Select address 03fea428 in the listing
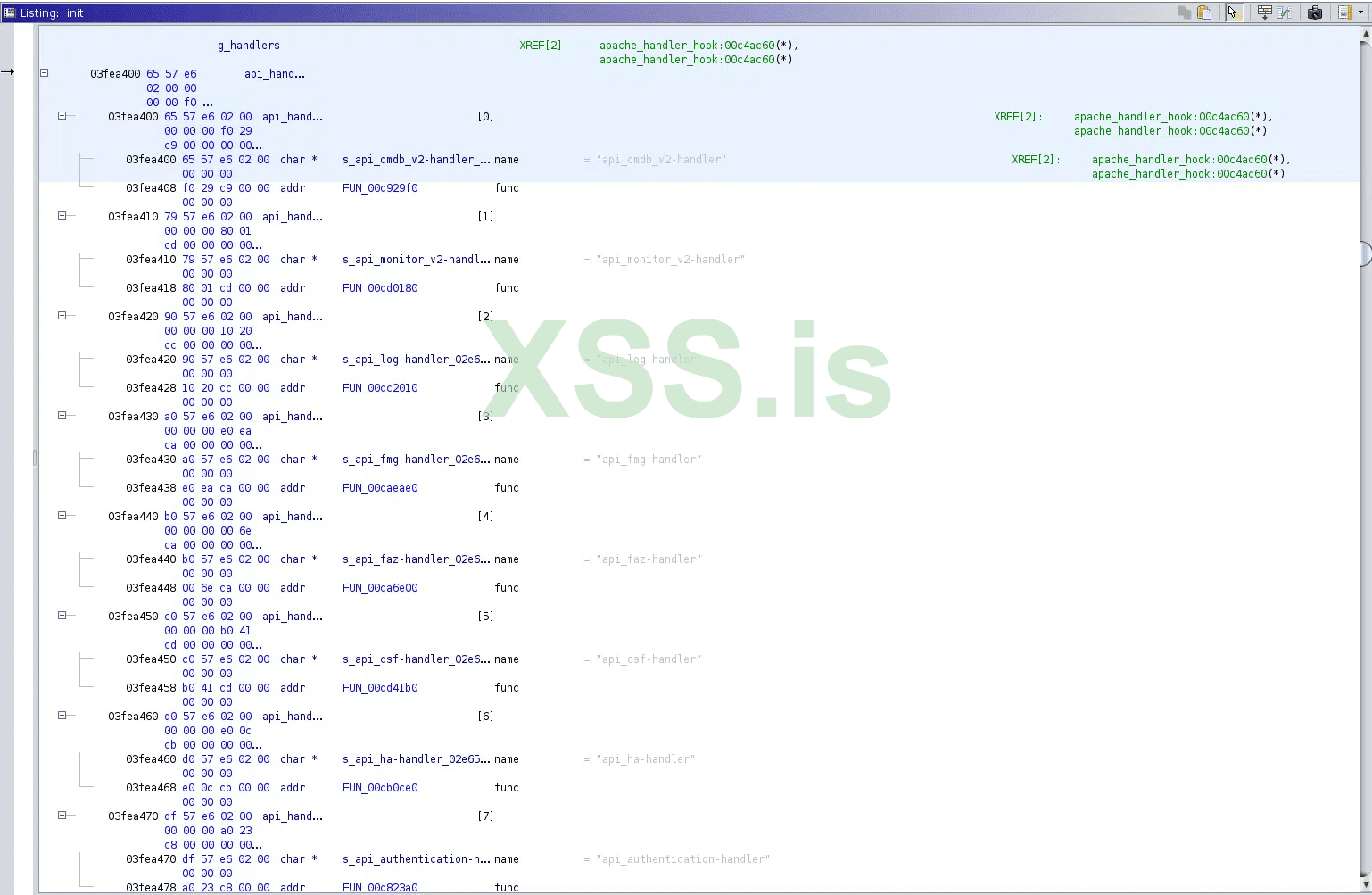 (x=151, y=388)
